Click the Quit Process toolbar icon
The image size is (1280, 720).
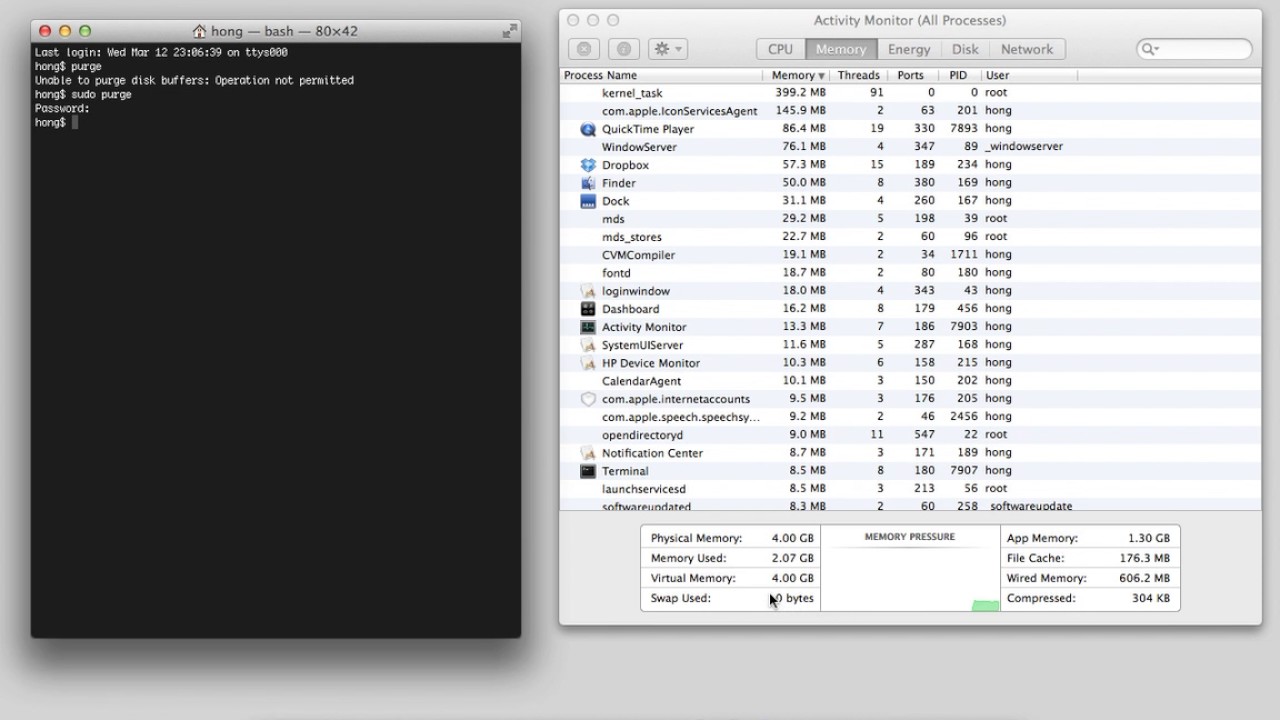(585, 49)
